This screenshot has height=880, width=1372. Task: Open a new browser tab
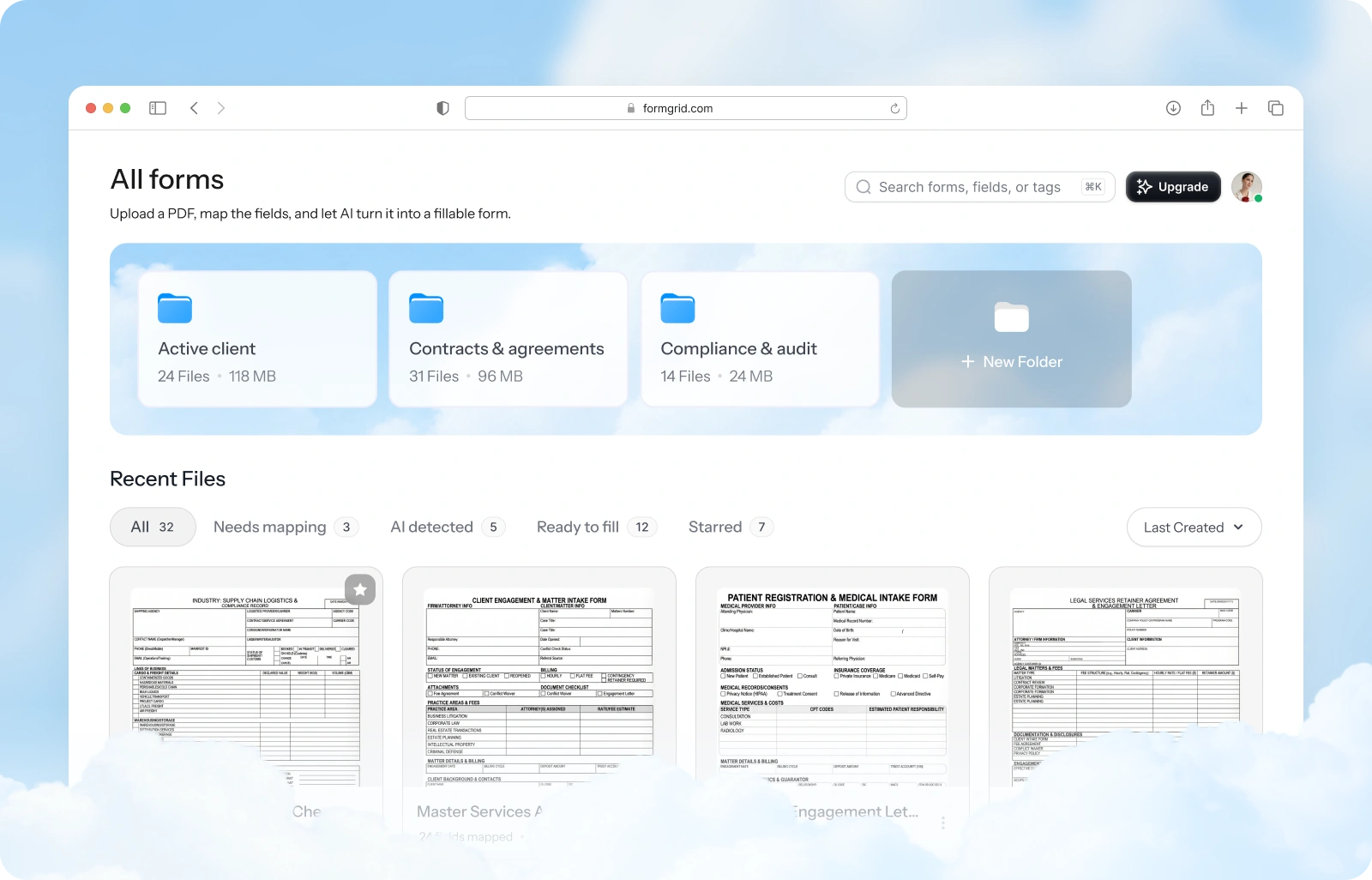click(x=1241, y=108)
